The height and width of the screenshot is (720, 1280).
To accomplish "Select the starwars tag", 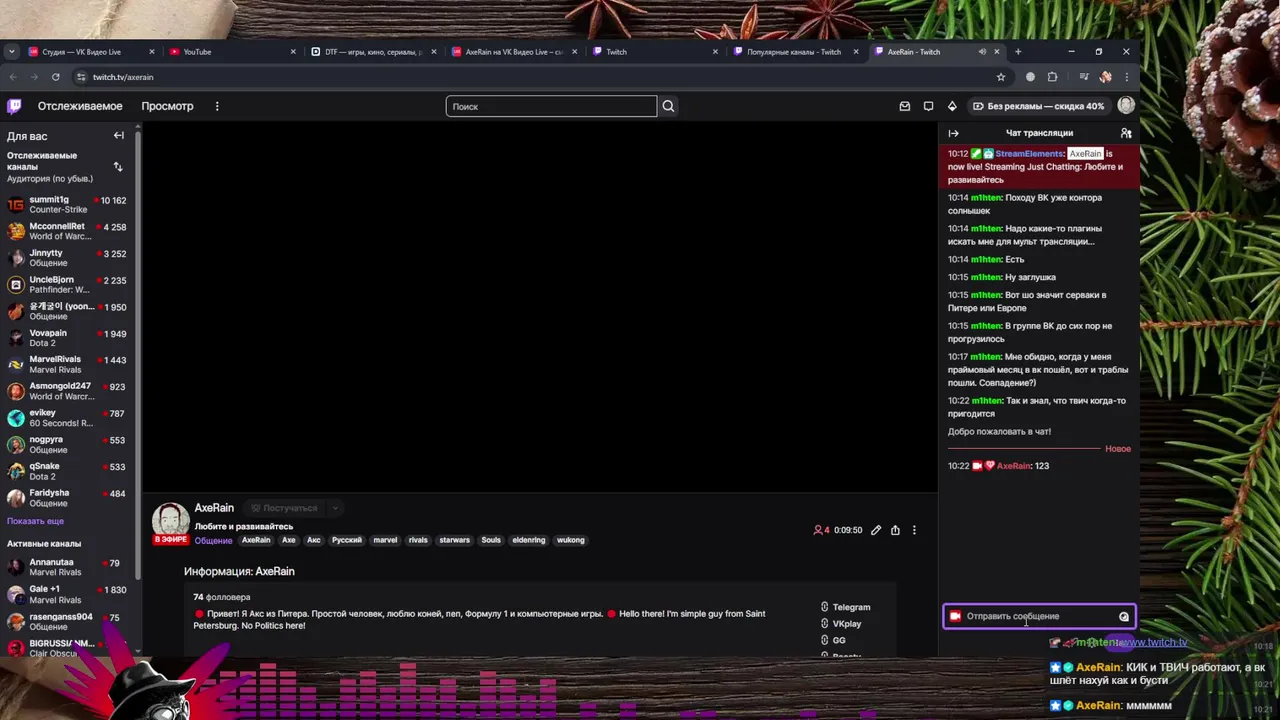I will pos(454,540).
